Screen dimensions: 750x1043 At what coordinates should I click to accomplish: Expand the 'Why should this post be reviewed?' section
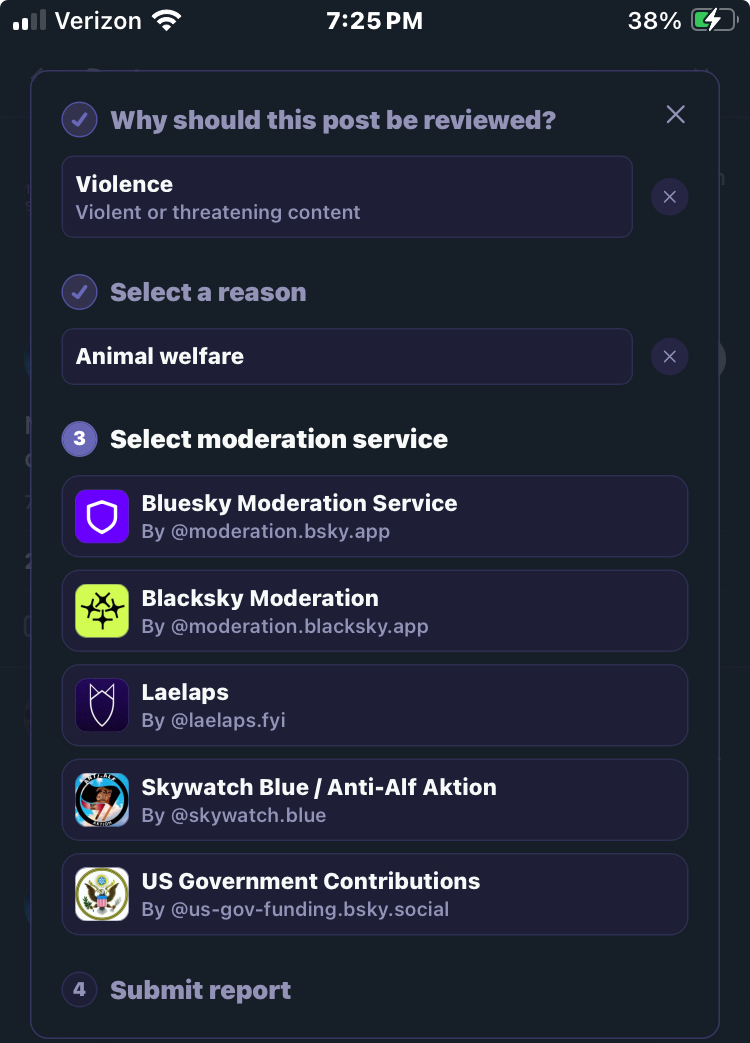pyautogui.click(x=332, y=120)
